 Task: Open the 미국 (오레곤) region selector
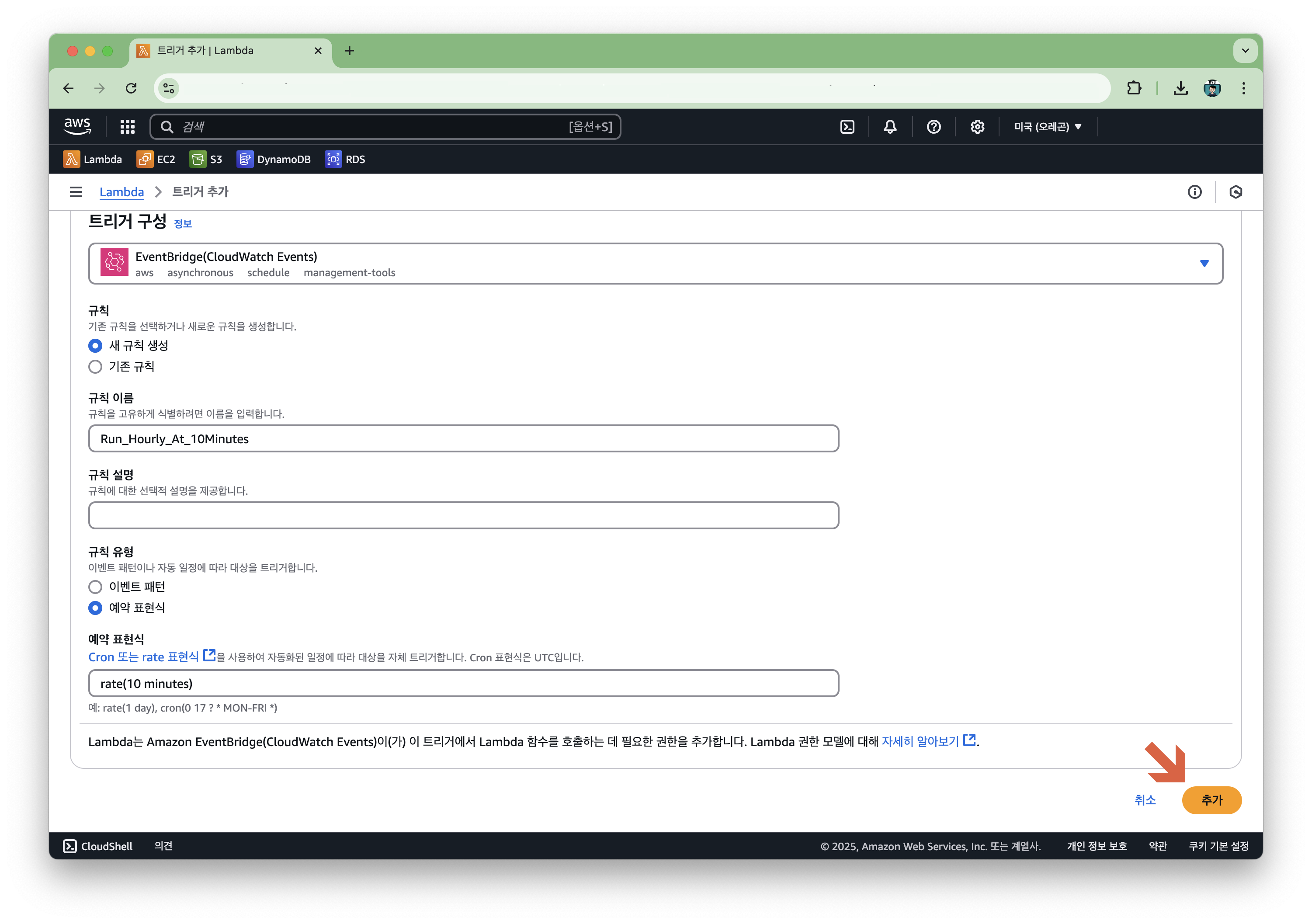pos(1048,127)
